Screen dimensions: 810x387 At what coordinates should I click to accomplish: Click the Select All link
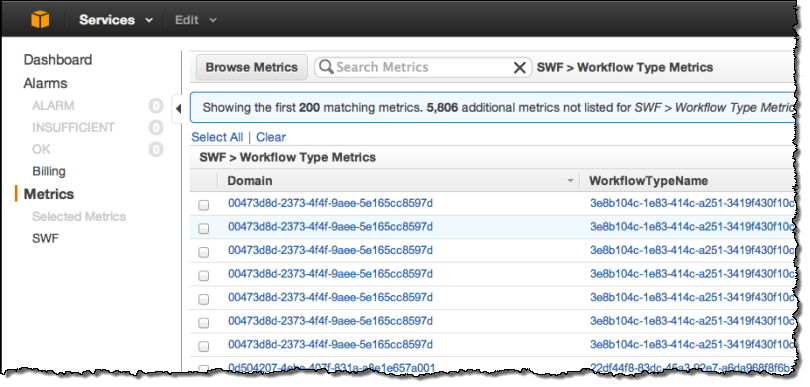point(217,137)
